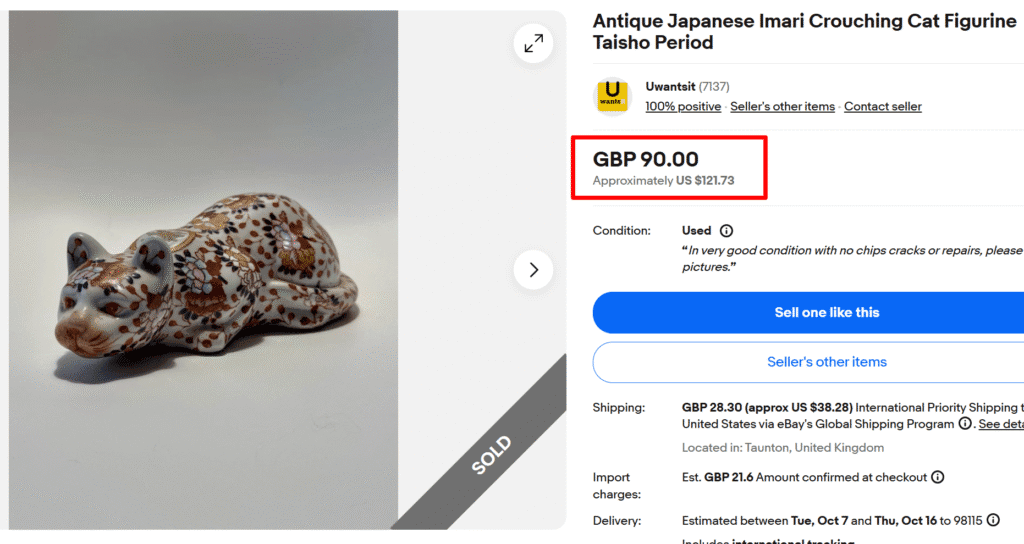Screen dimensions: 1024x544
Task: Open the import charges info icon
Action: pyautogui.click(x=938, y=478)
